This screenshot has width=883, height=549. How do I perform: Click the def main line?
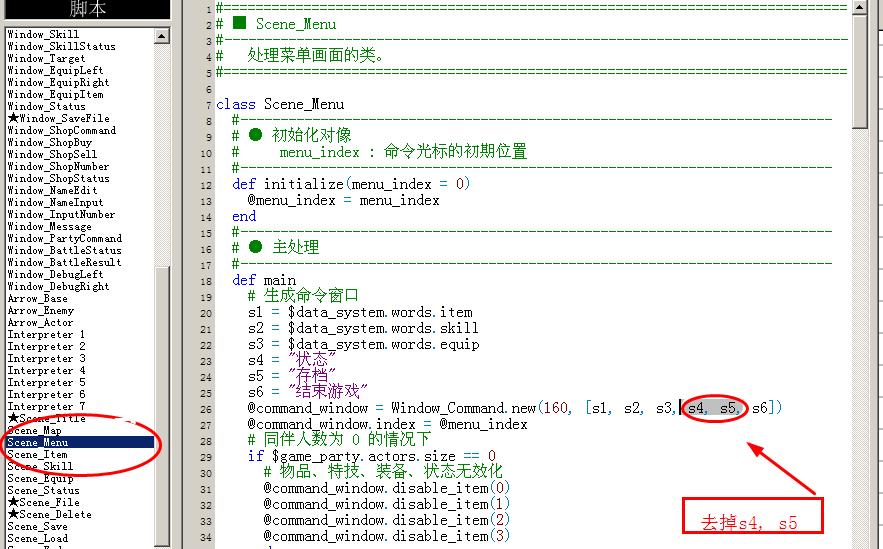pyautogui.click(x=264, y=280)
